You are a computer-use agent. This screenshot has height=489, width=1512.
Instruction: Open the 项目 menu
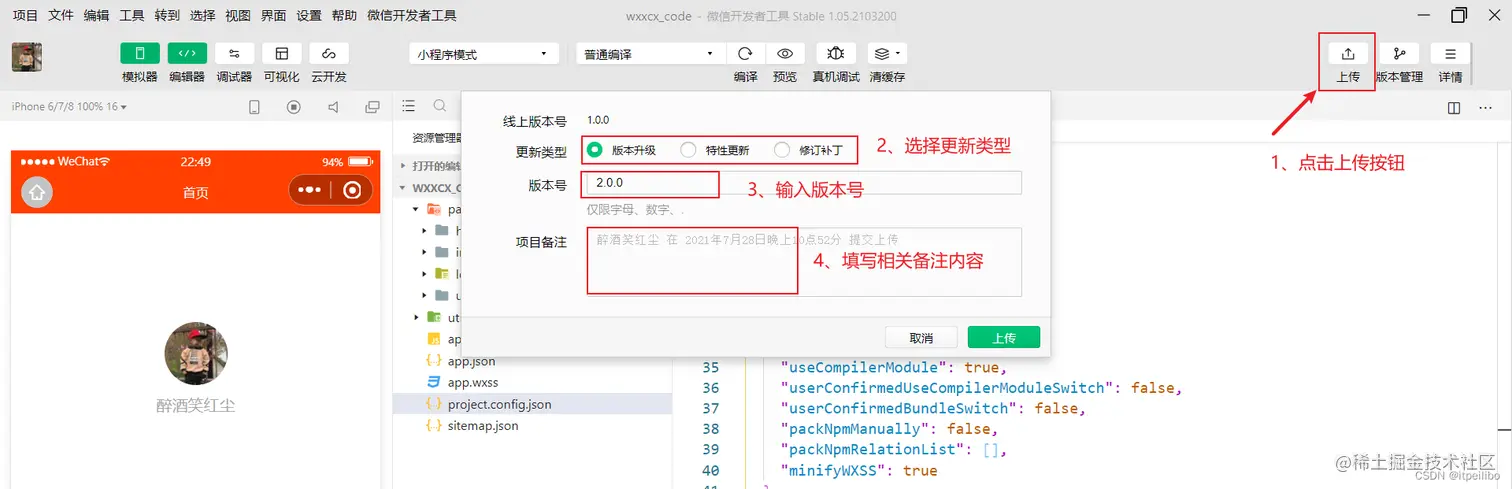25,15
